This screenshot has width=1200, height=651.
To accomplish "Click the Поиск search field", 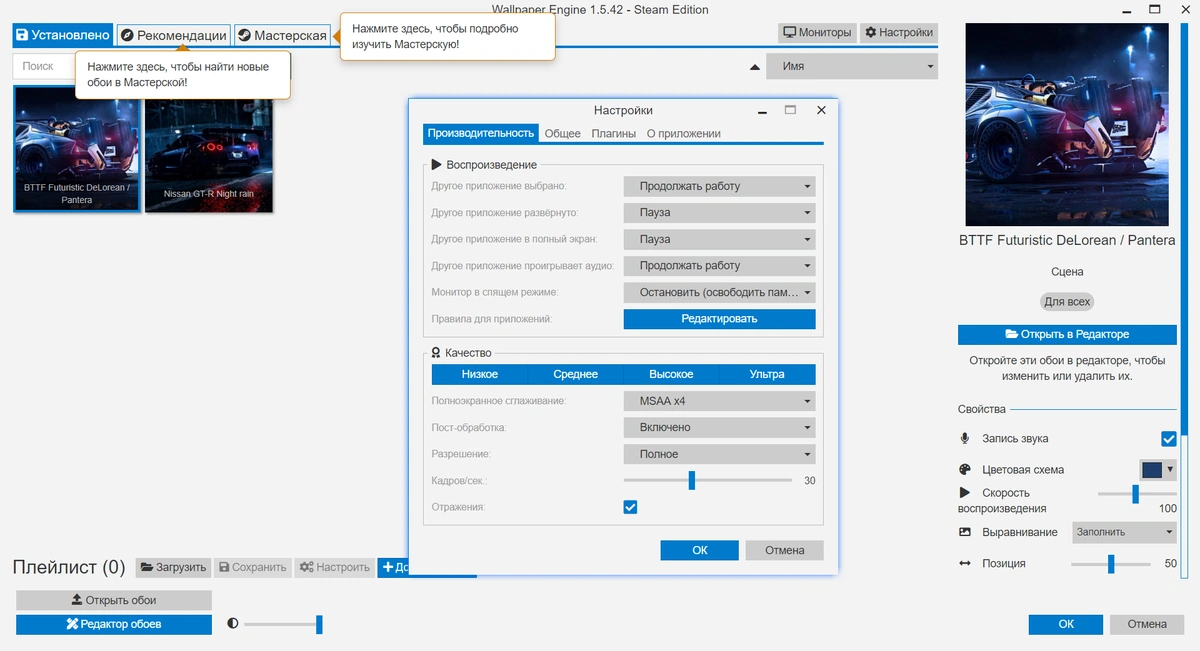I will [44, 66].
